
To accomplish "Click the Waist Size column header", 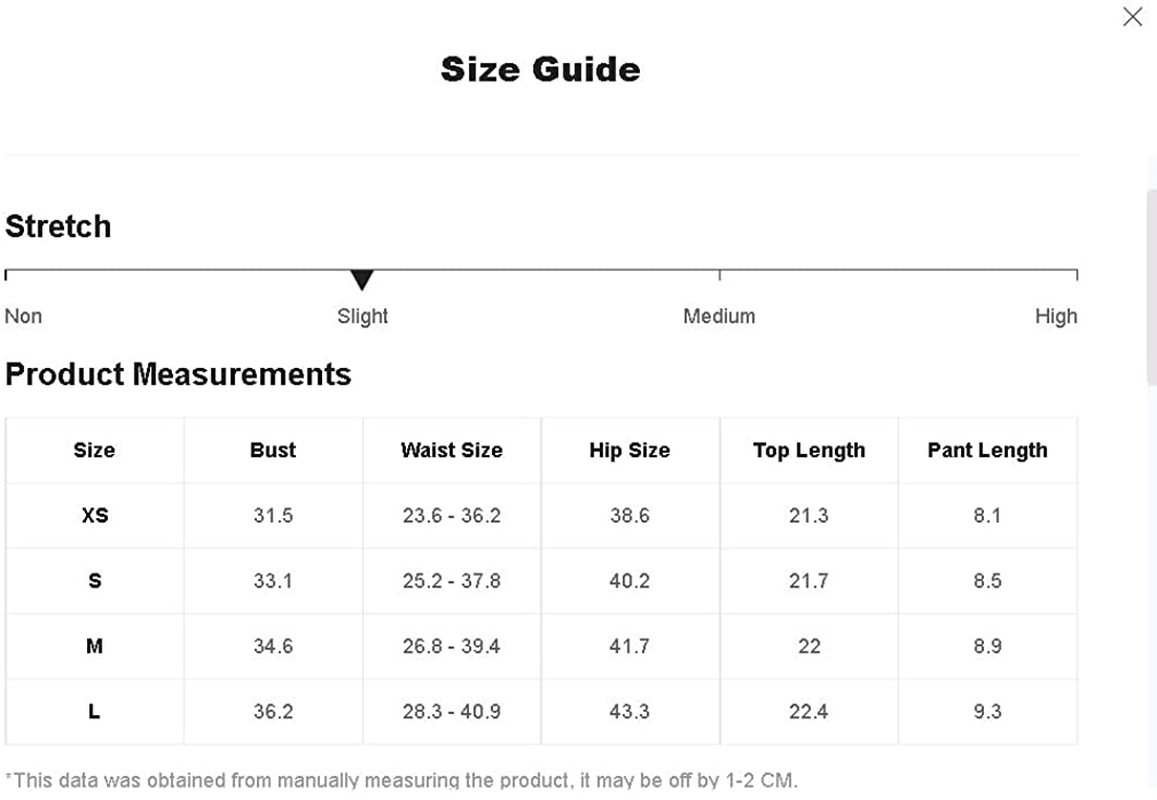I will [452, 450].
